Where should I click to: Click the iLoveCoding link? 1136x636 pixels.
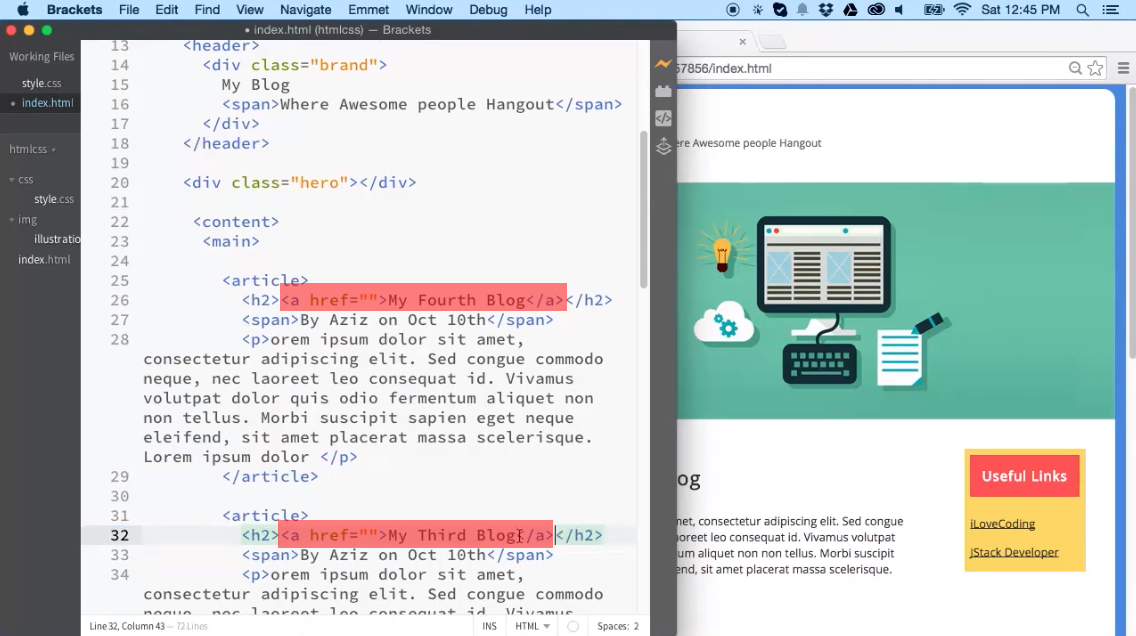[1002, 524]
